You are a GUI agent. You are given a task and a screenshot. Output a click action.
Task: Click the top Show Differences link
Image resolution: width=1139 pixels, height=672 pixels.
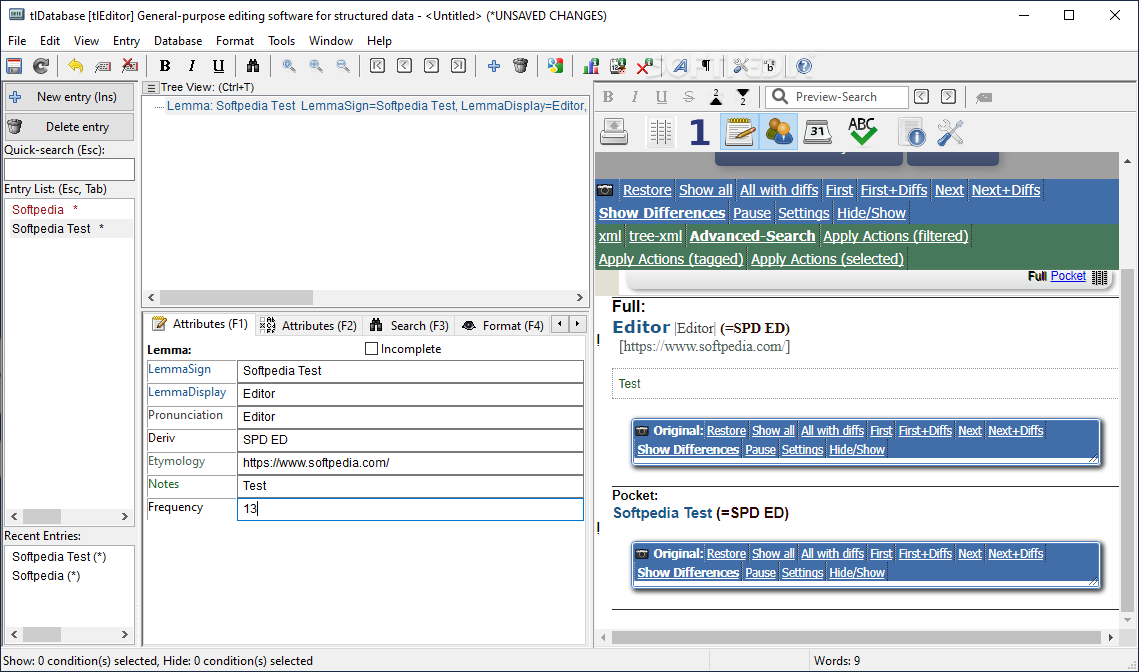662,213
